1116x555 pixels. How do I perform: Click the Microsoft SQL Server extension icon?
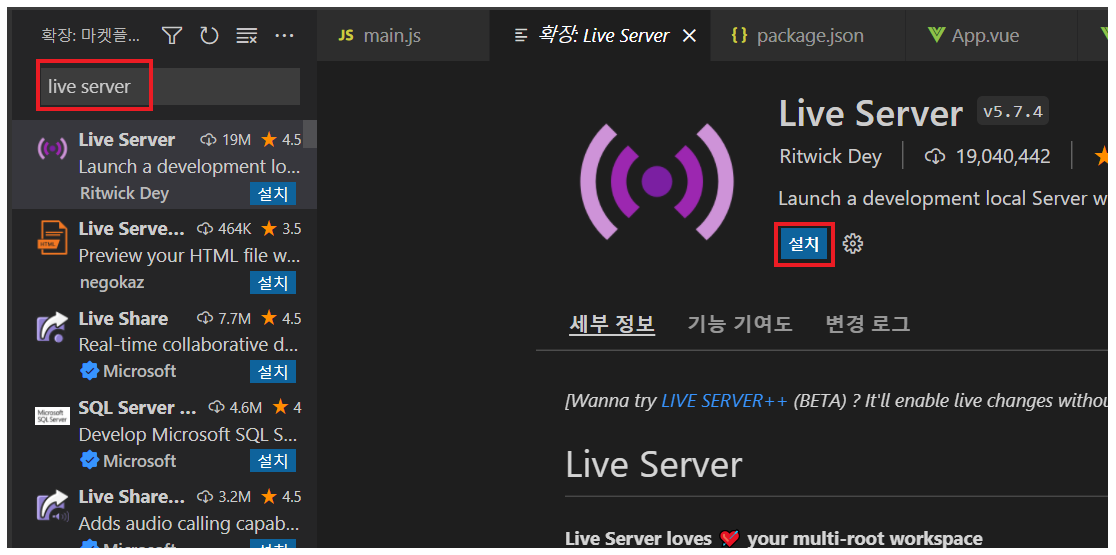click(52, 416)
